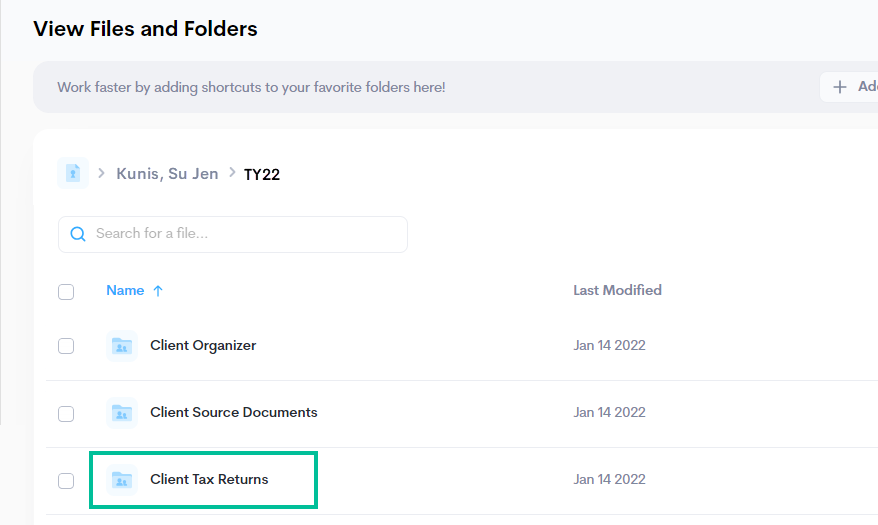Open the Client Organizer folder name

pyautogui.click(x=203, y=345)
